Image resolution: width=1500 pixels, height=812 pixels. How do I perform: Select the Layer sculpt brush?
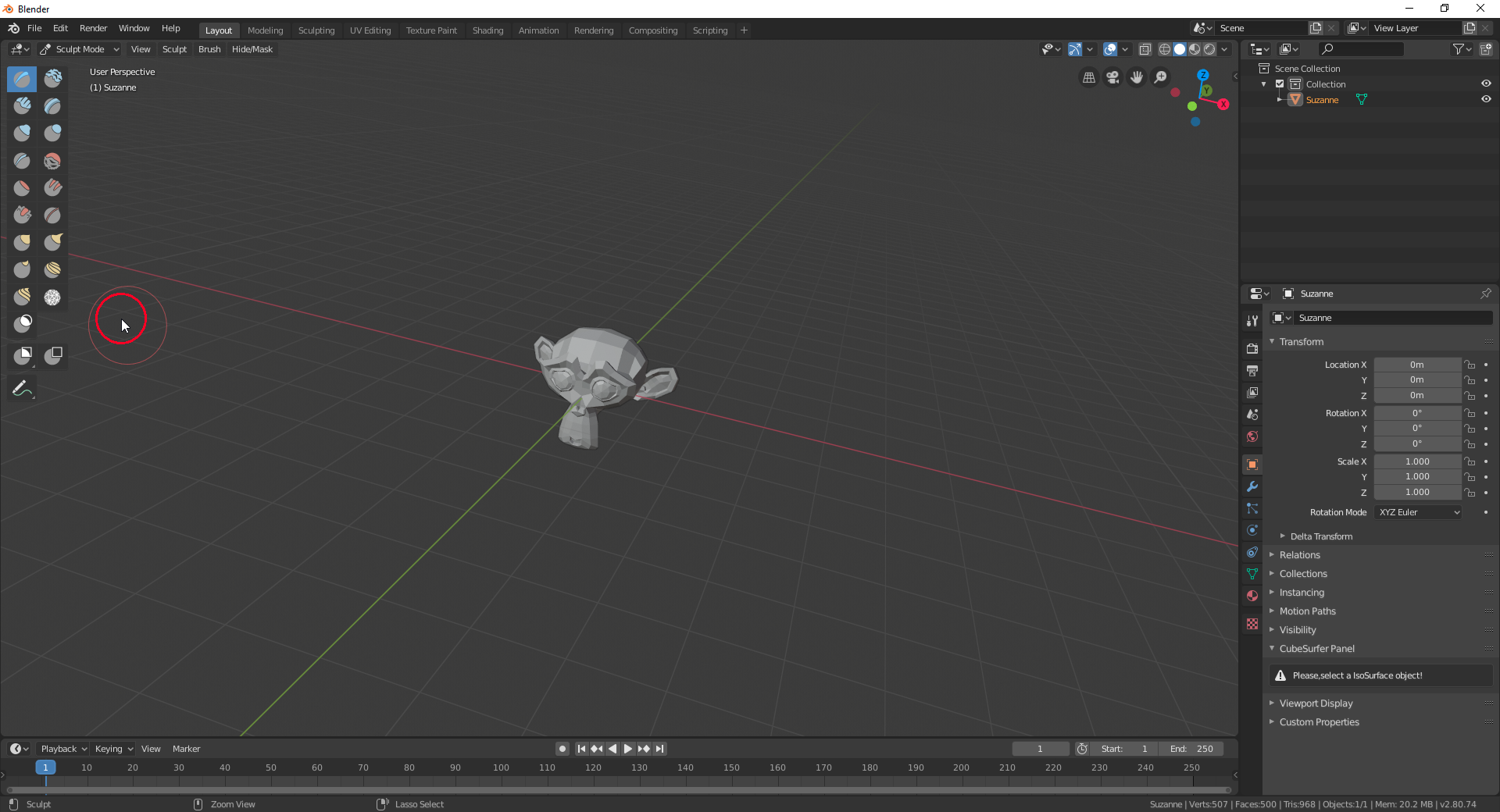click(52, 106)
